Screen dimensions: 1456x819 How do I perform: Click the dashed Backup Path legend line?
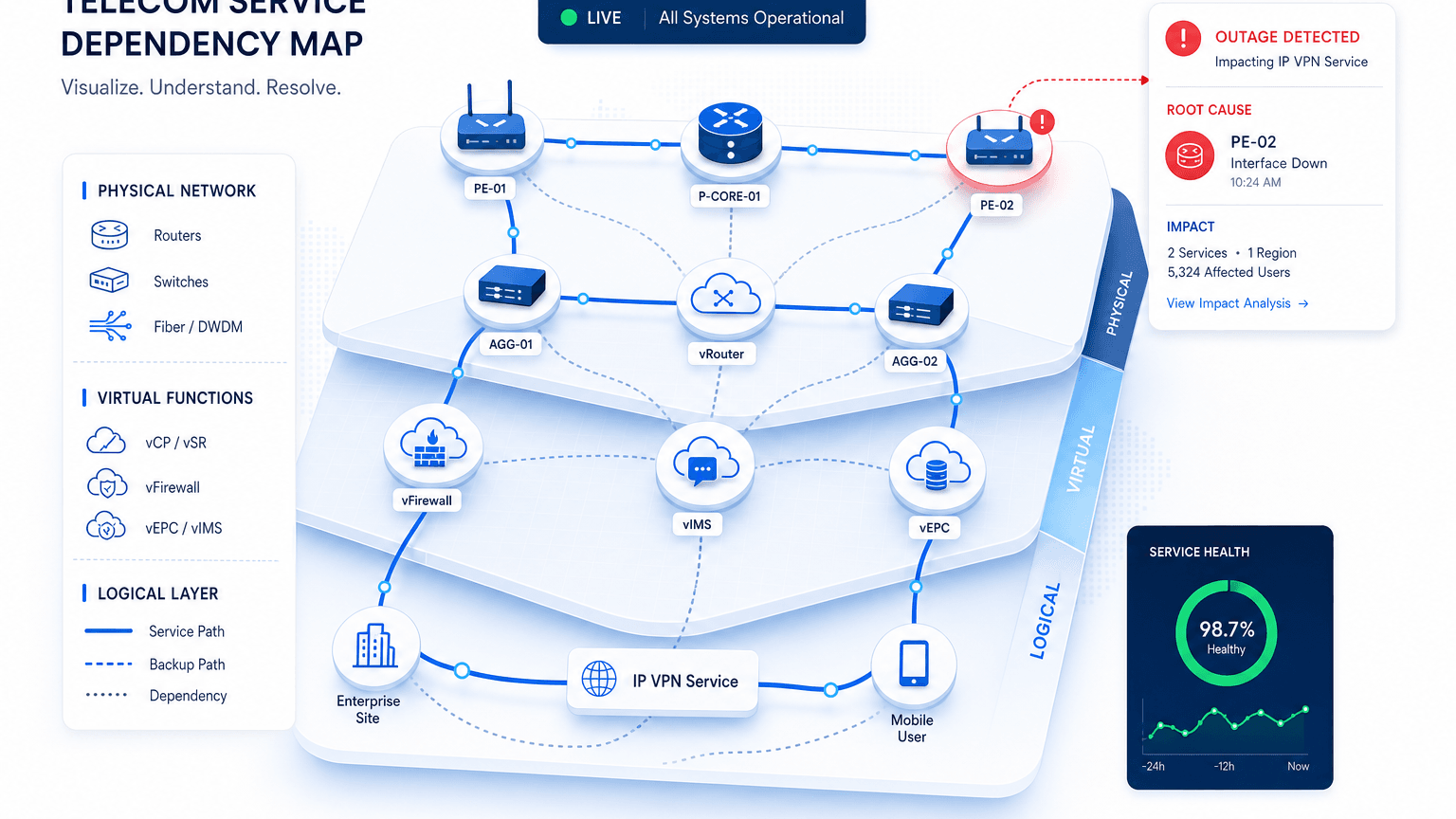[x=109, y=664]
